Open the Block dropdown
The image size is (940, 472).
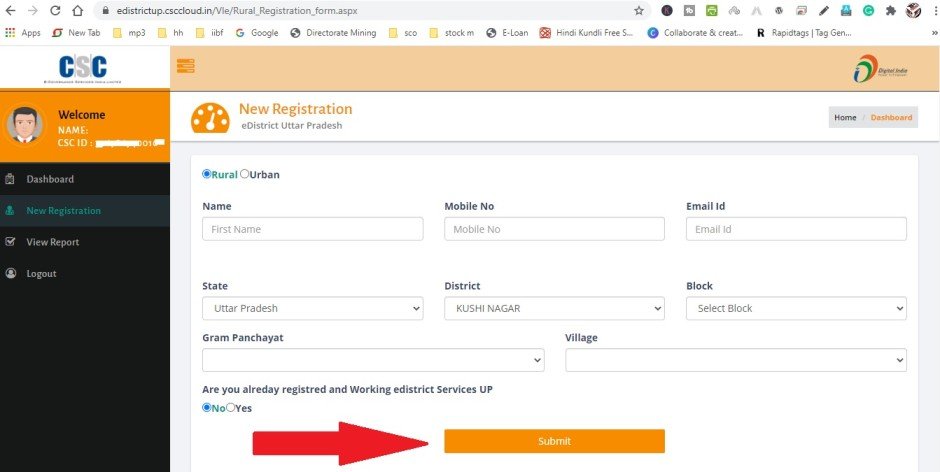click(x=796, y=308)
